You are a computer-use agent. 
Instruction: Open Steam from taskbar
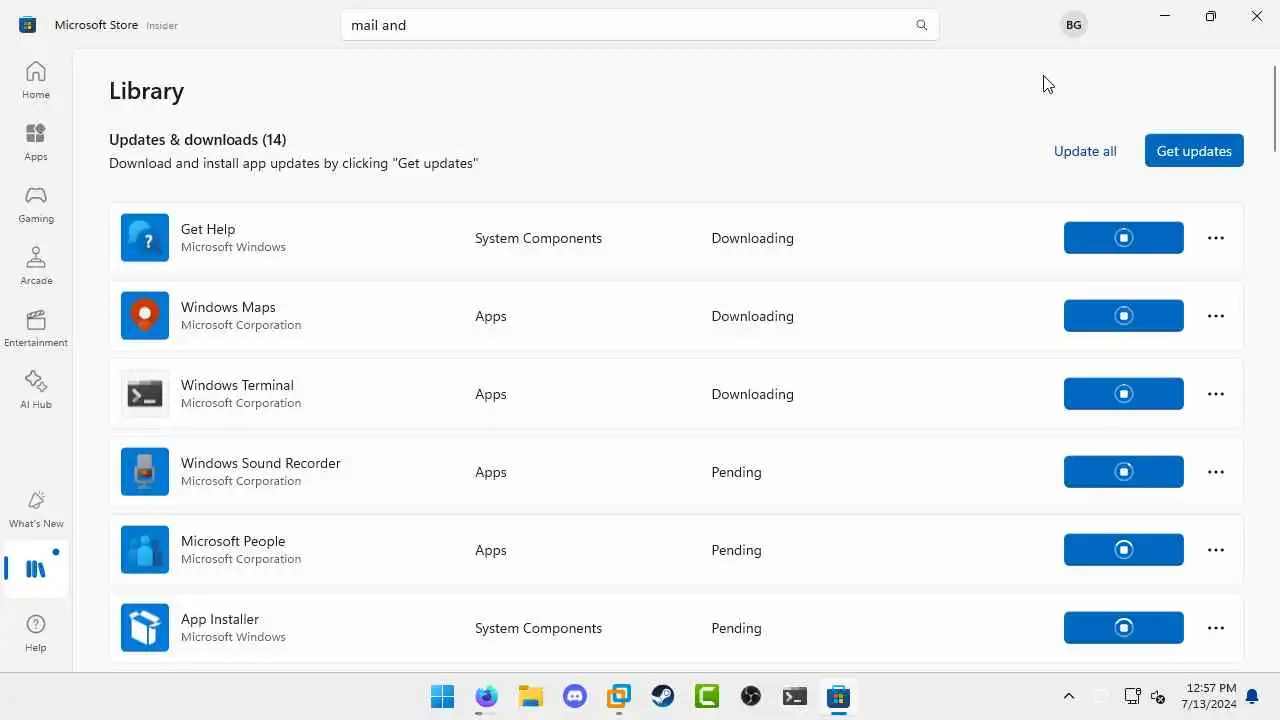point(663,696)
